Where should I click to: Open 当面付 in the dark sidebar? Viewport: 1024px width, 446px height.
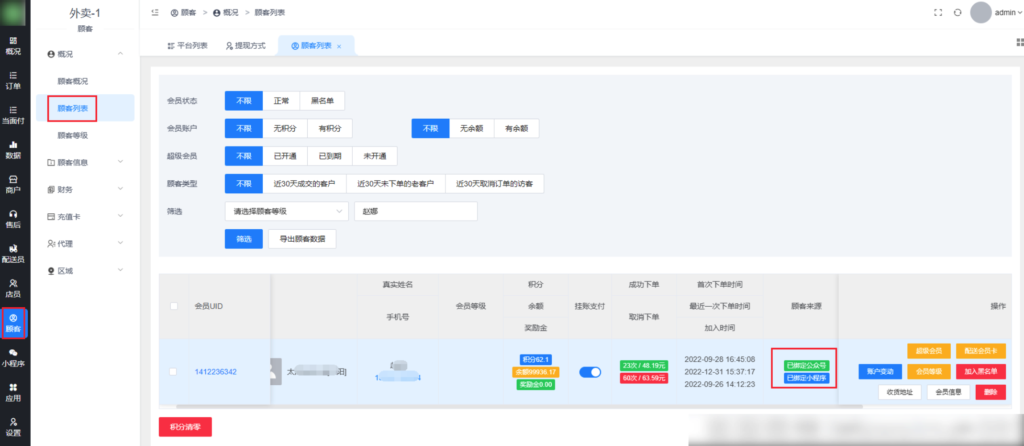(13, 115)
